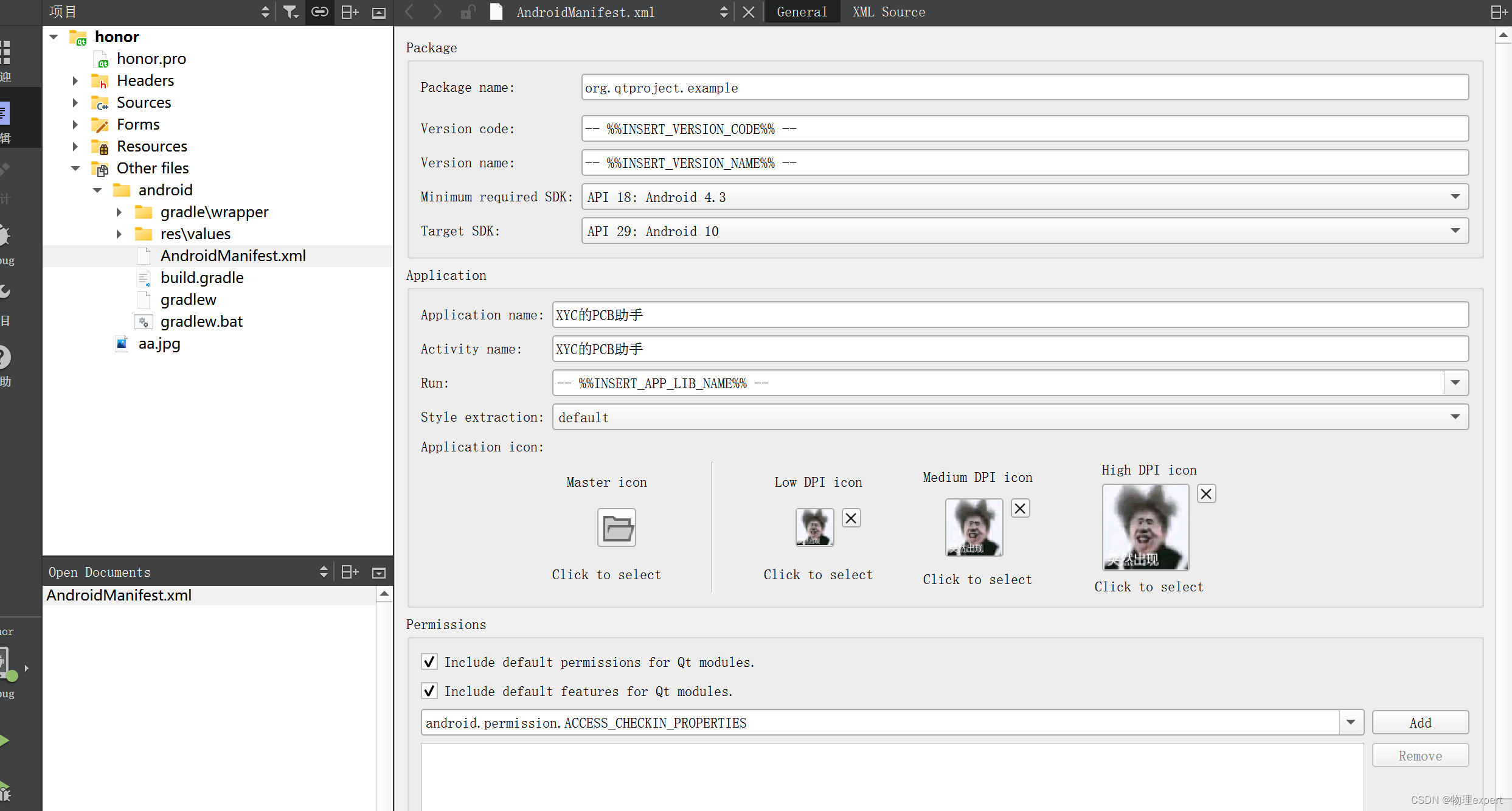Toggle include default features for Qt modules

click(x=429, y=691)
